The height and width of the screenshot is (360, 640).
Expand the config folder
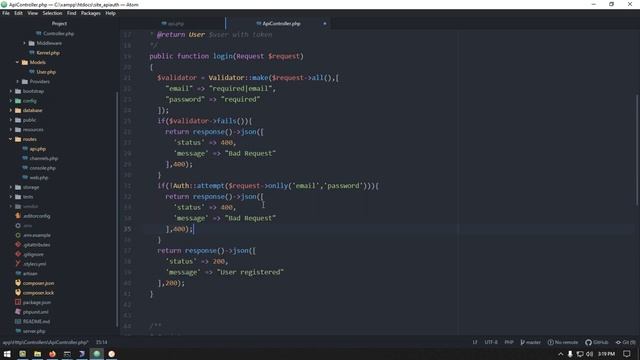pos(11,101)
